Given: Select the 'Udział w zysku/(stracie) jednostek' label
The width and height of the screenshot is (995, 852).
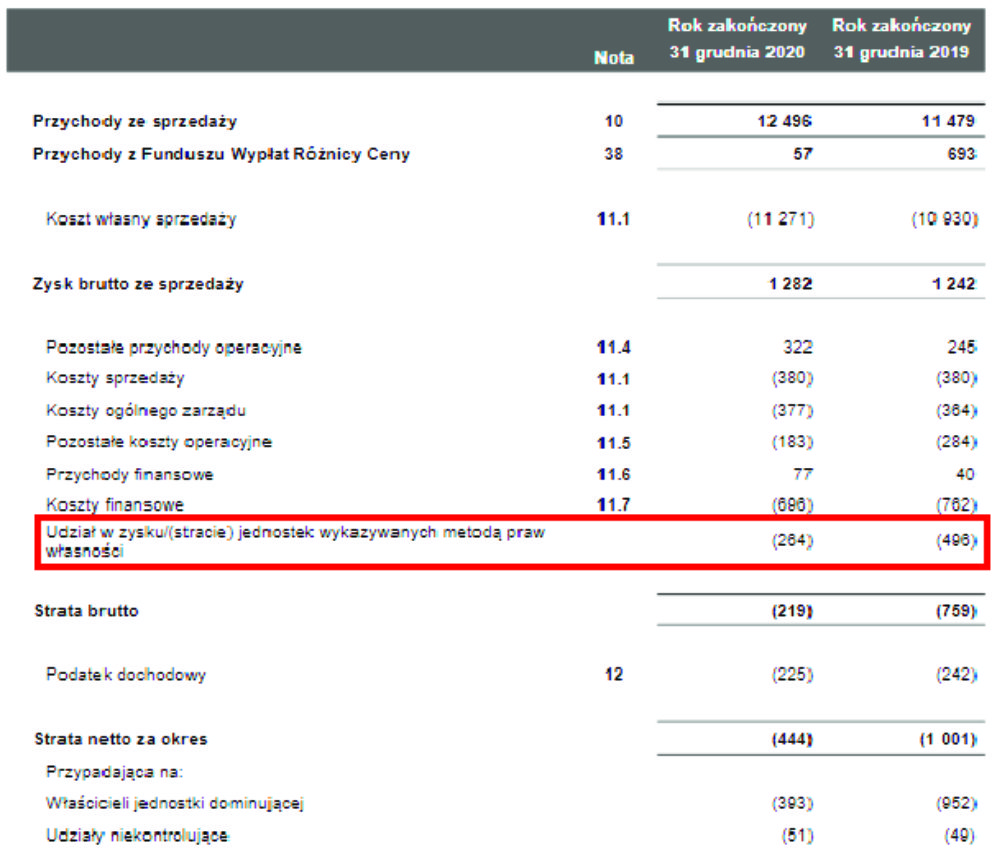Looking at the screenshot, I should pos(295,542).
